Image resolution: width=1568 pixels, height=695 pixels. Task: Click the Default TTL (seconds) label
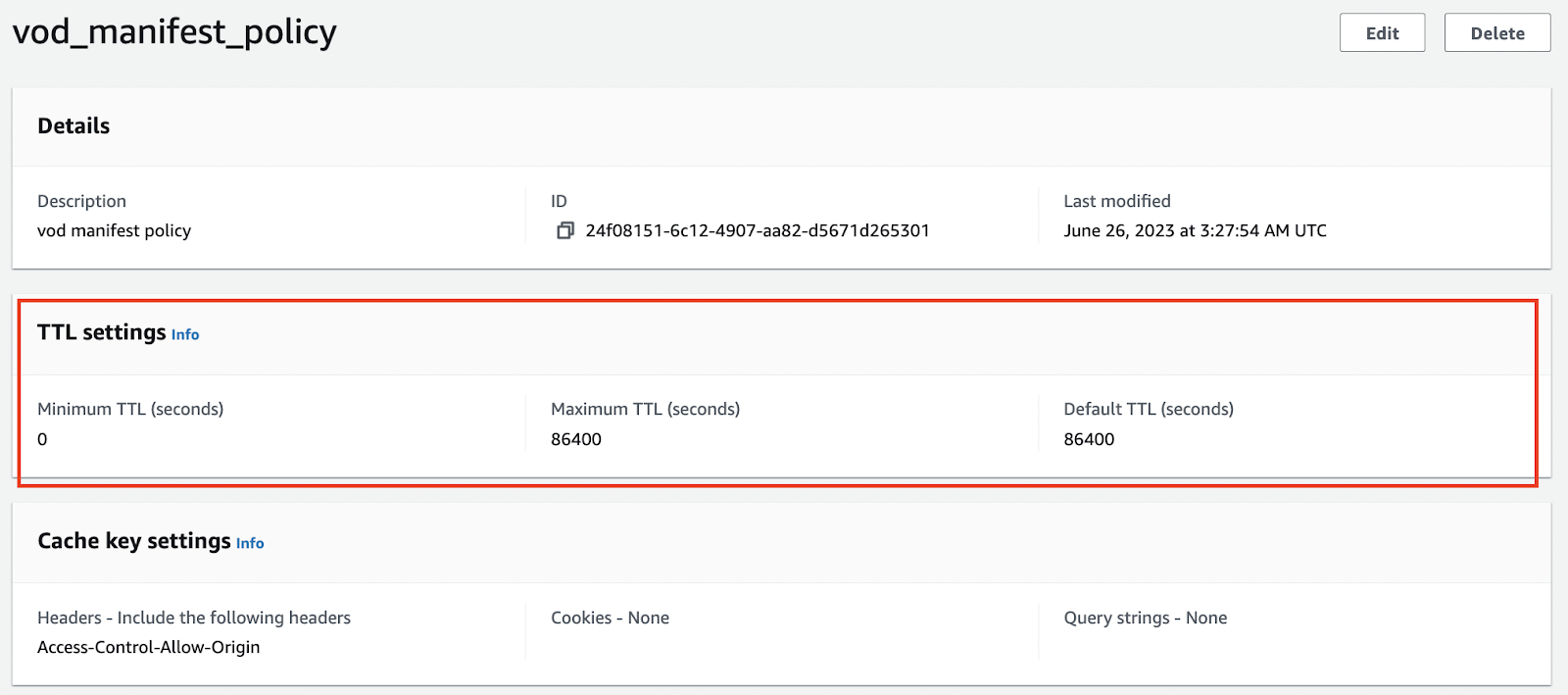tap(1149, 409)
